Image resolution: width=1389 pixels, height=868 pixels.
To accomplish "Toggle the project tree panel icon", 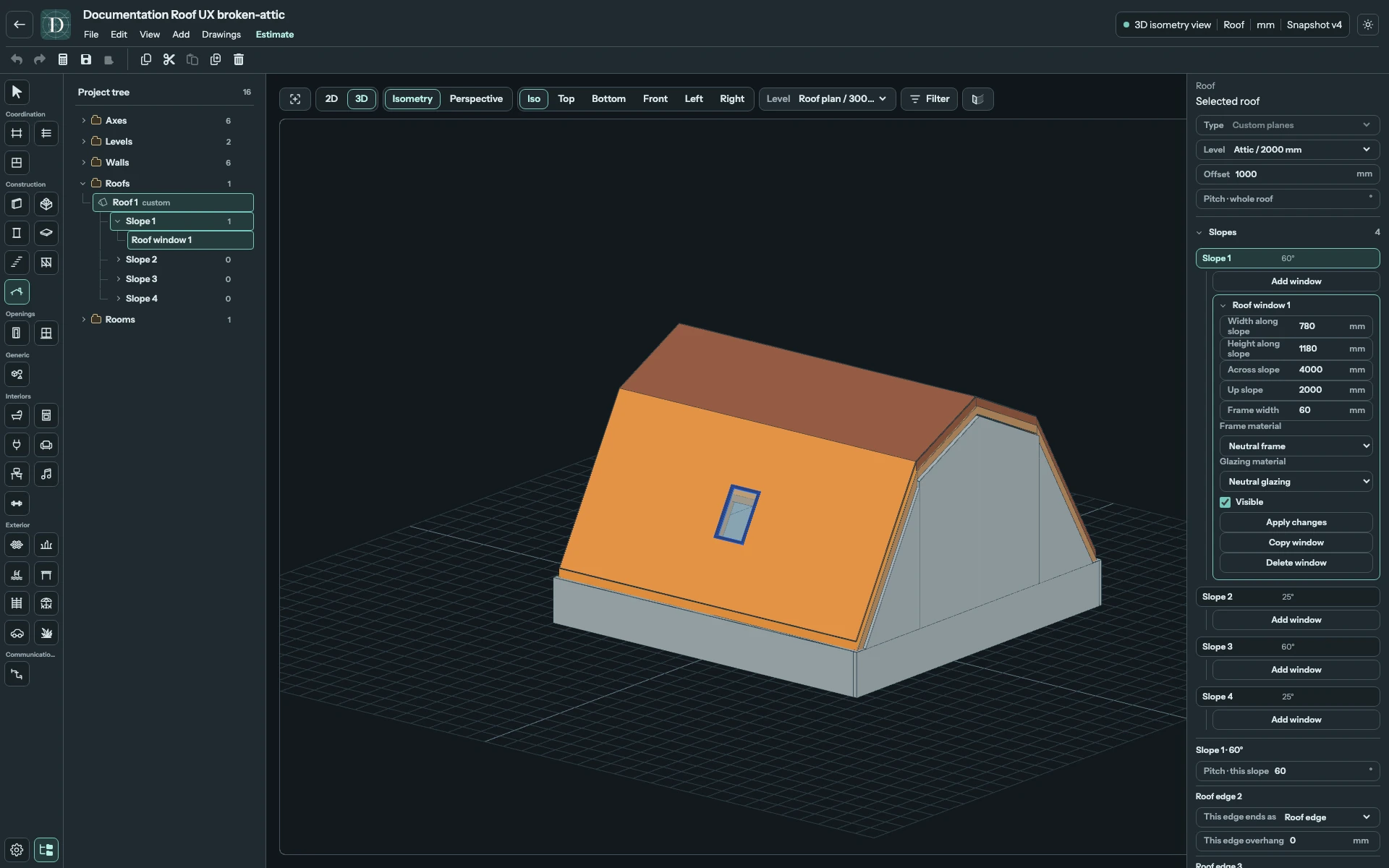I will pos(46,850).
